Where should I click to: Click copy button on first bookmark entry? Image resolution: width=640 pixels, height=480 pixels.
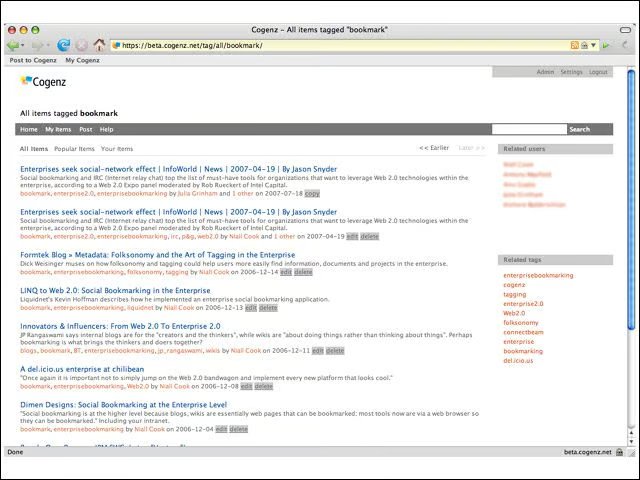pos(312,193)
